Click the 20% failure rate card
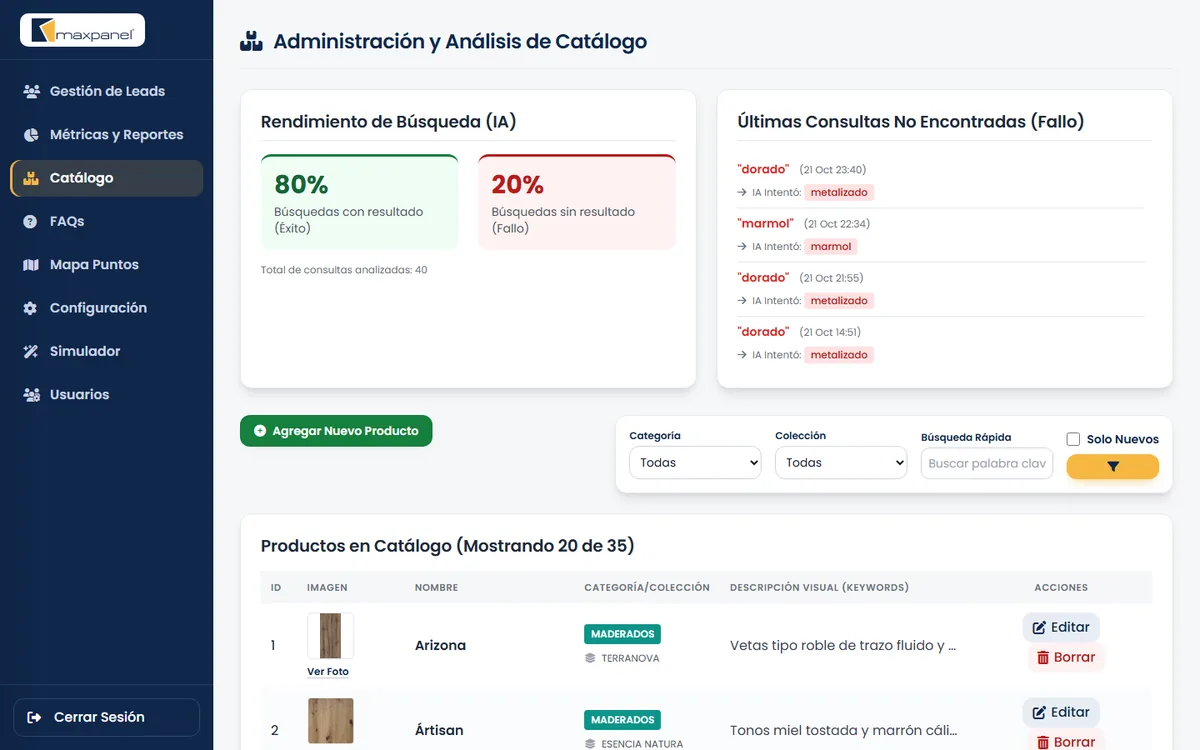 [577, 202]
